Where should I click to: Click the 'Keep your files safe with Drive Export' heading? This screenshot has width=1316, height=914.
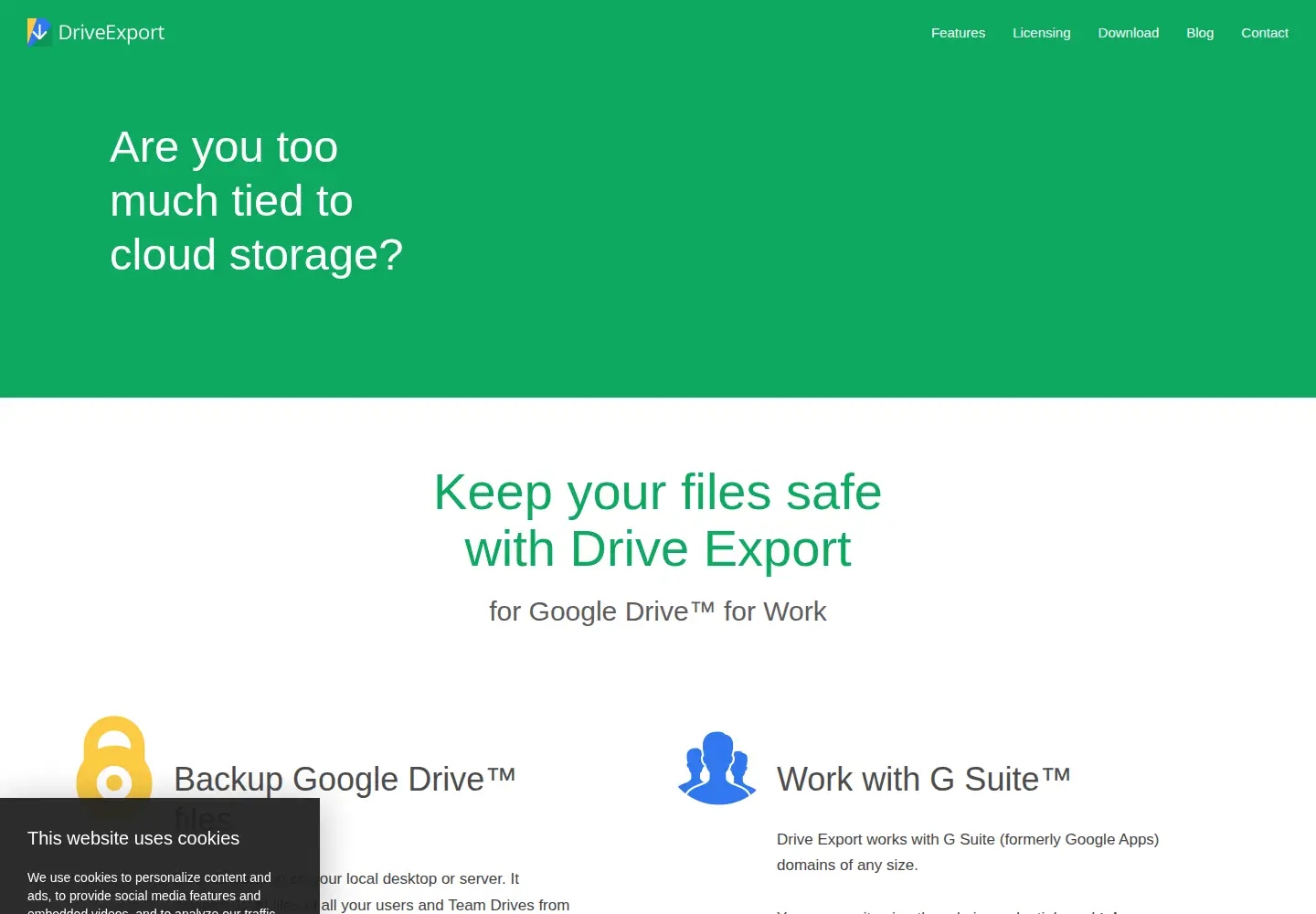[x=658, y=520]
